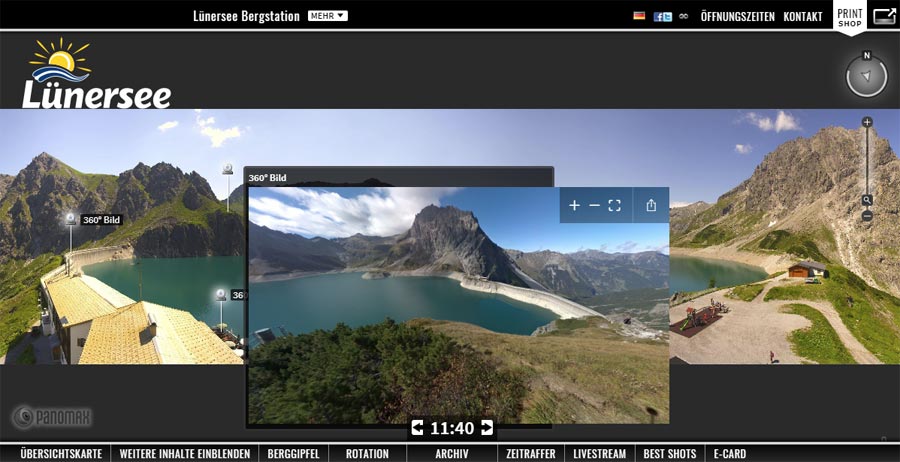The width and height of the screenshot is (900, 462).
Task: Switch language via the German flag icon
Action: [x=639, y=16]
